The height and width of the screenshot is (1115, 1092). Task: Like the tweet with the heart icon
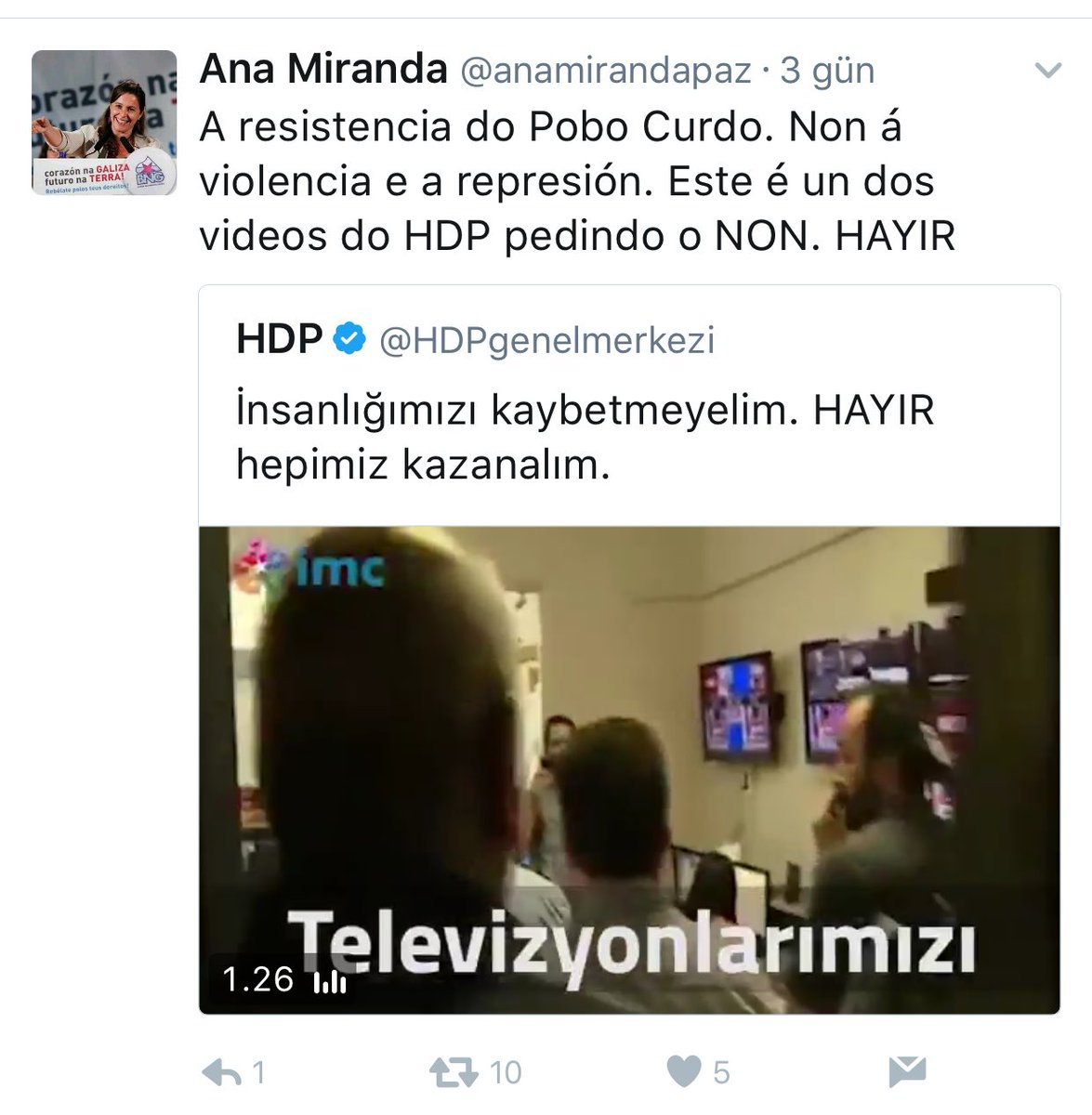[684, 1072]
